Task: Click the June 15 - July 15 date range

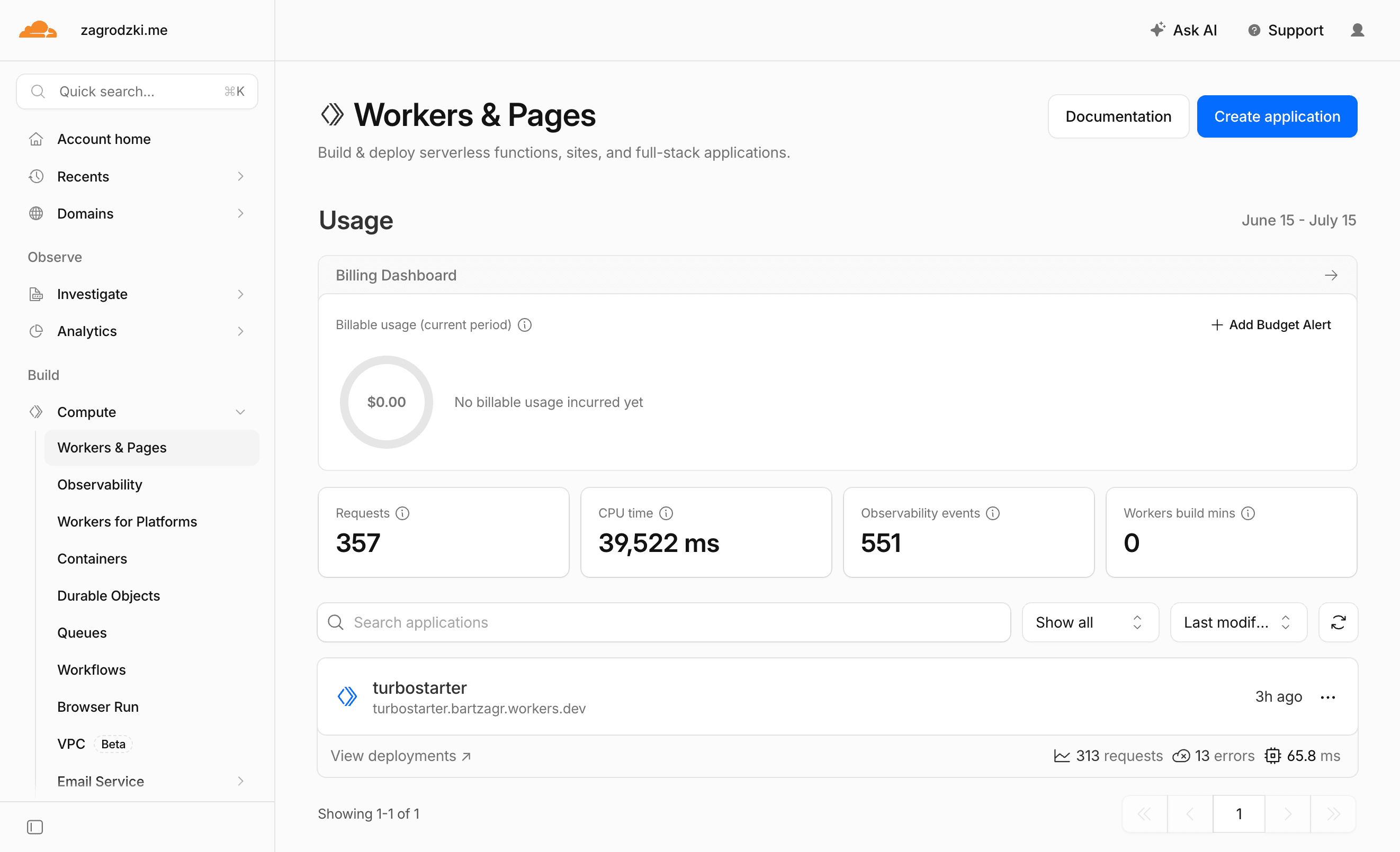Action: (1298, 220)
